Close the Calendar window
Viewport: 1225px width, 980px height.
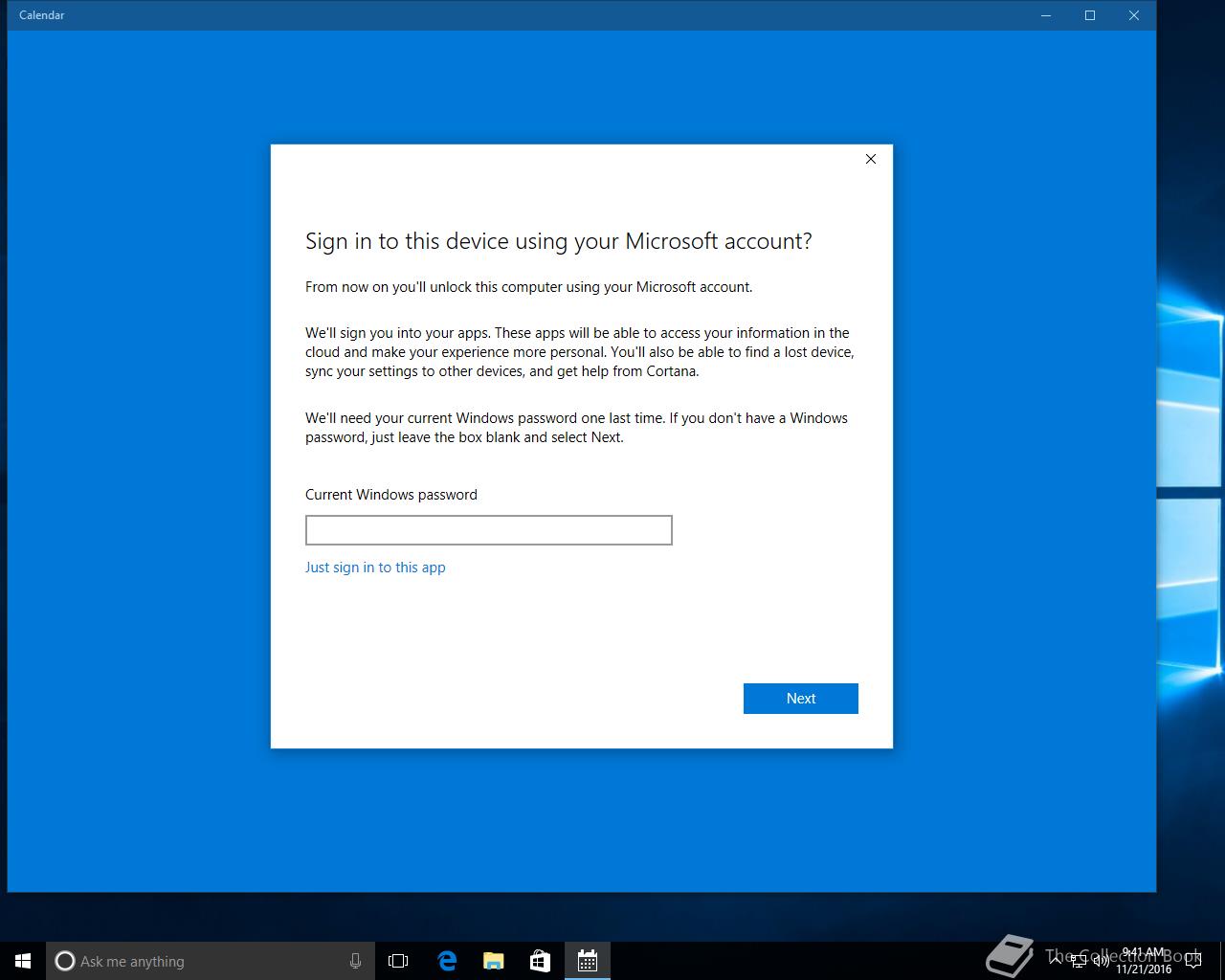(x=1134, y=15)
